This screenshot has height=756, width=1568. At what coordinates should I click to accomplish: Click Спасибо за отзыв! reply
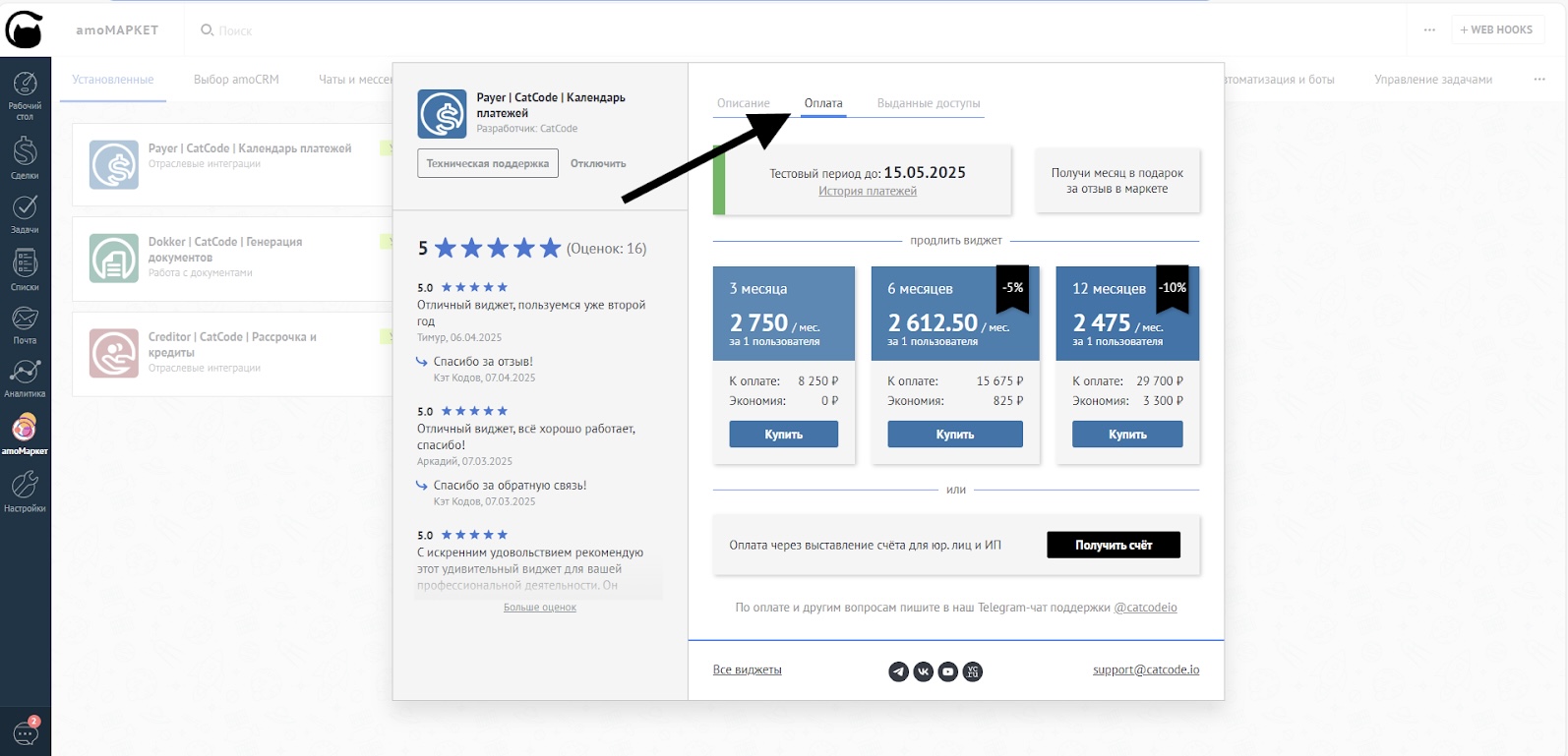[x=483, y=361]
